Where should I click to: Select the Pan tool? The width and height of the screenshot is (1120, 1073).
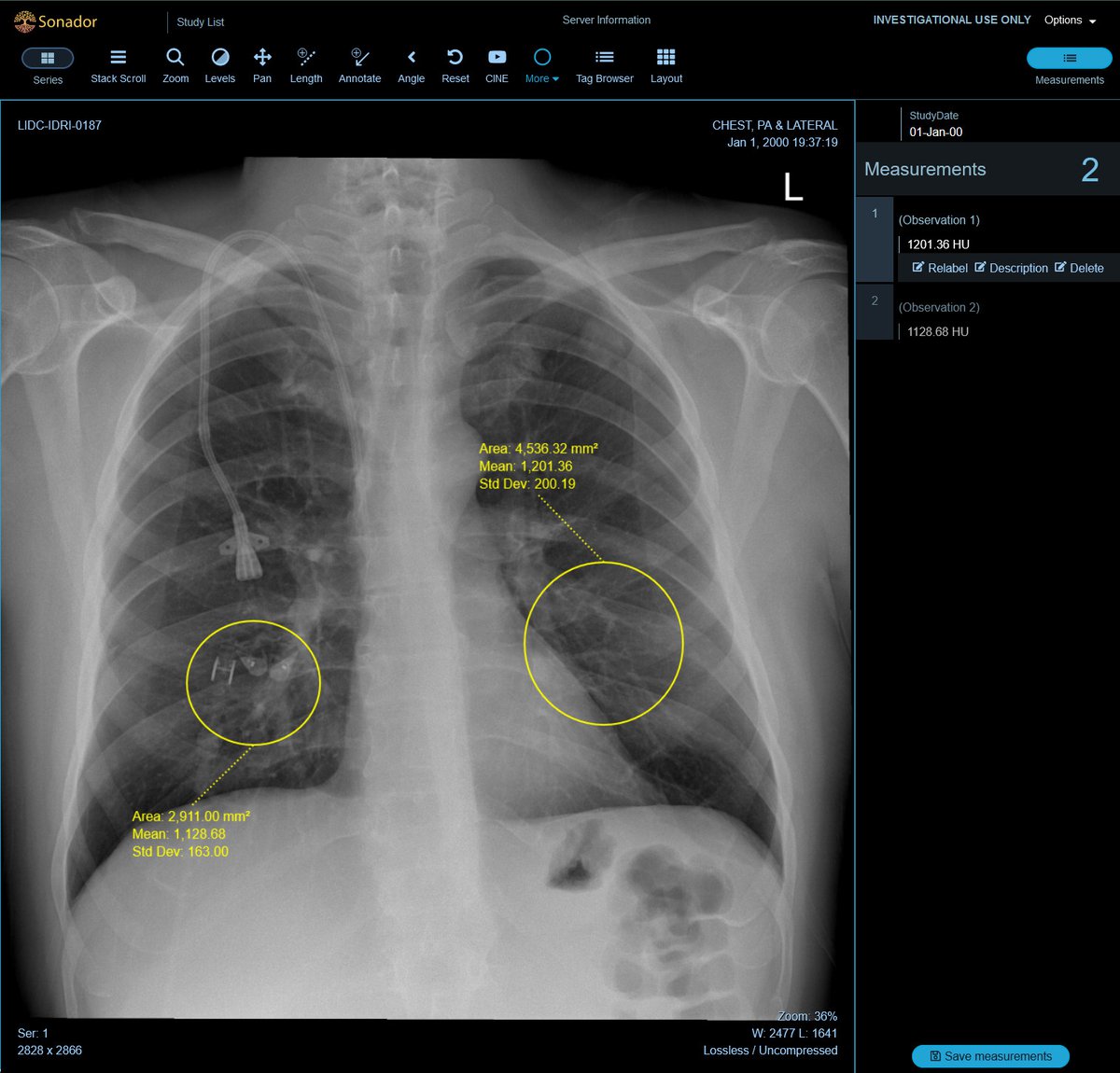pyautogui.click(x=261, y=62)
